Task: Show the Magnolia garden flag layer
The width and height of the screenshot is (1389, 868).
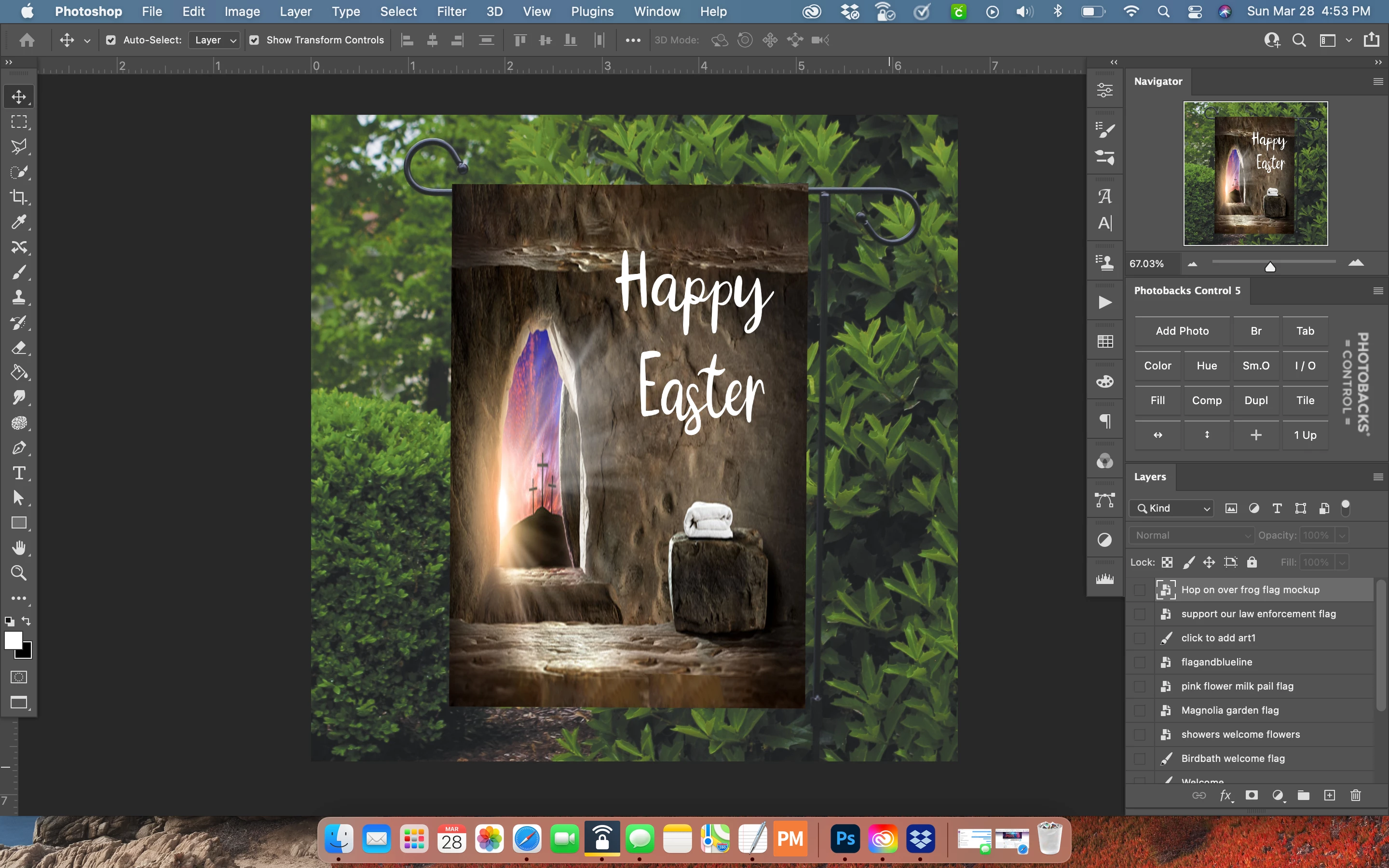Action: (x=1140, y=711)
